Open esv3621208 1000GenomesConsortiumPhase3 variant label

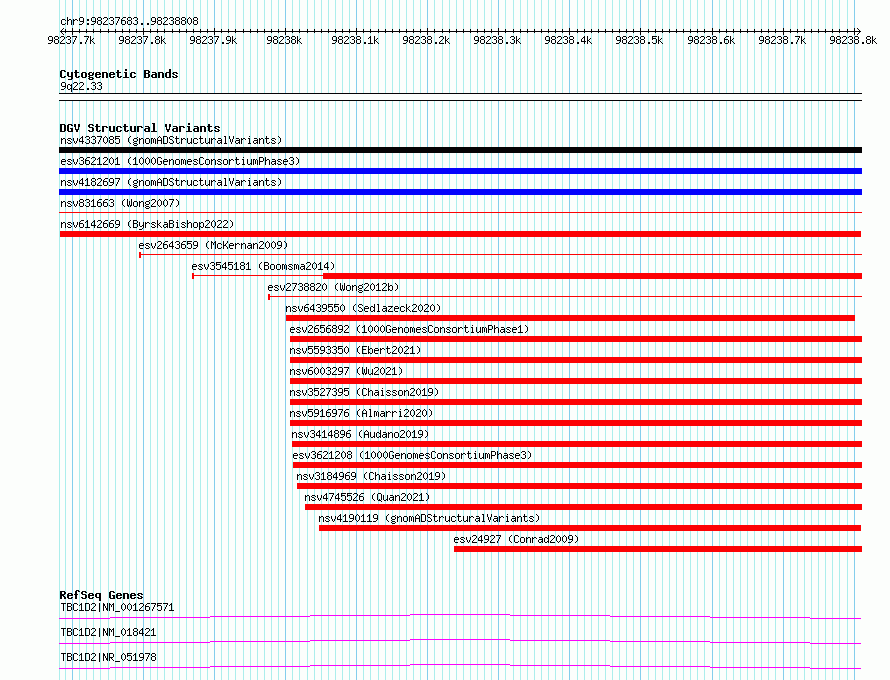click(x=412, y=455)
